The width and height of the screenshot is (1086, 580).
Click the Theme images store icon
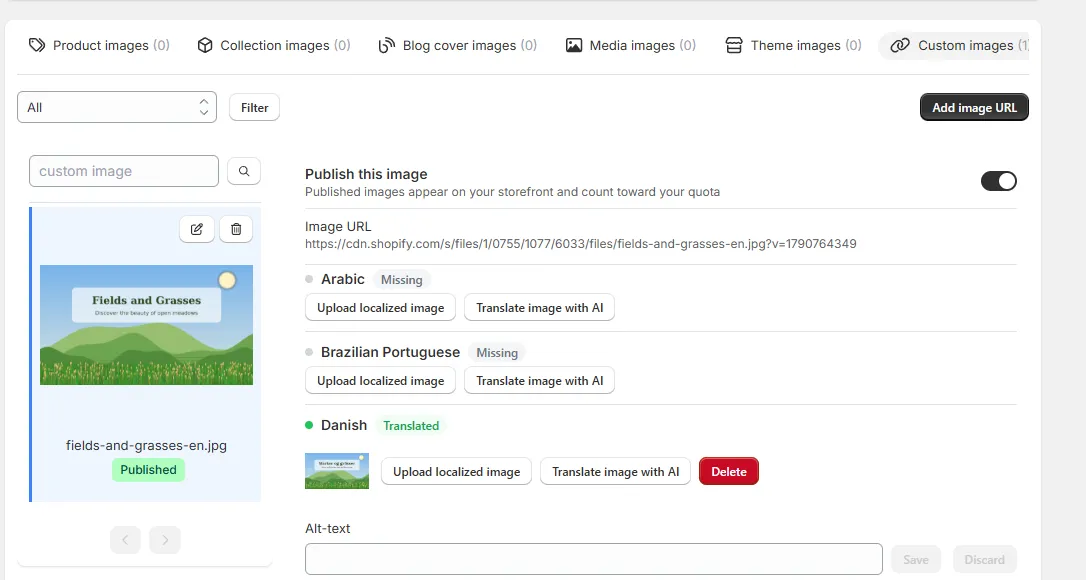(733, 46)
